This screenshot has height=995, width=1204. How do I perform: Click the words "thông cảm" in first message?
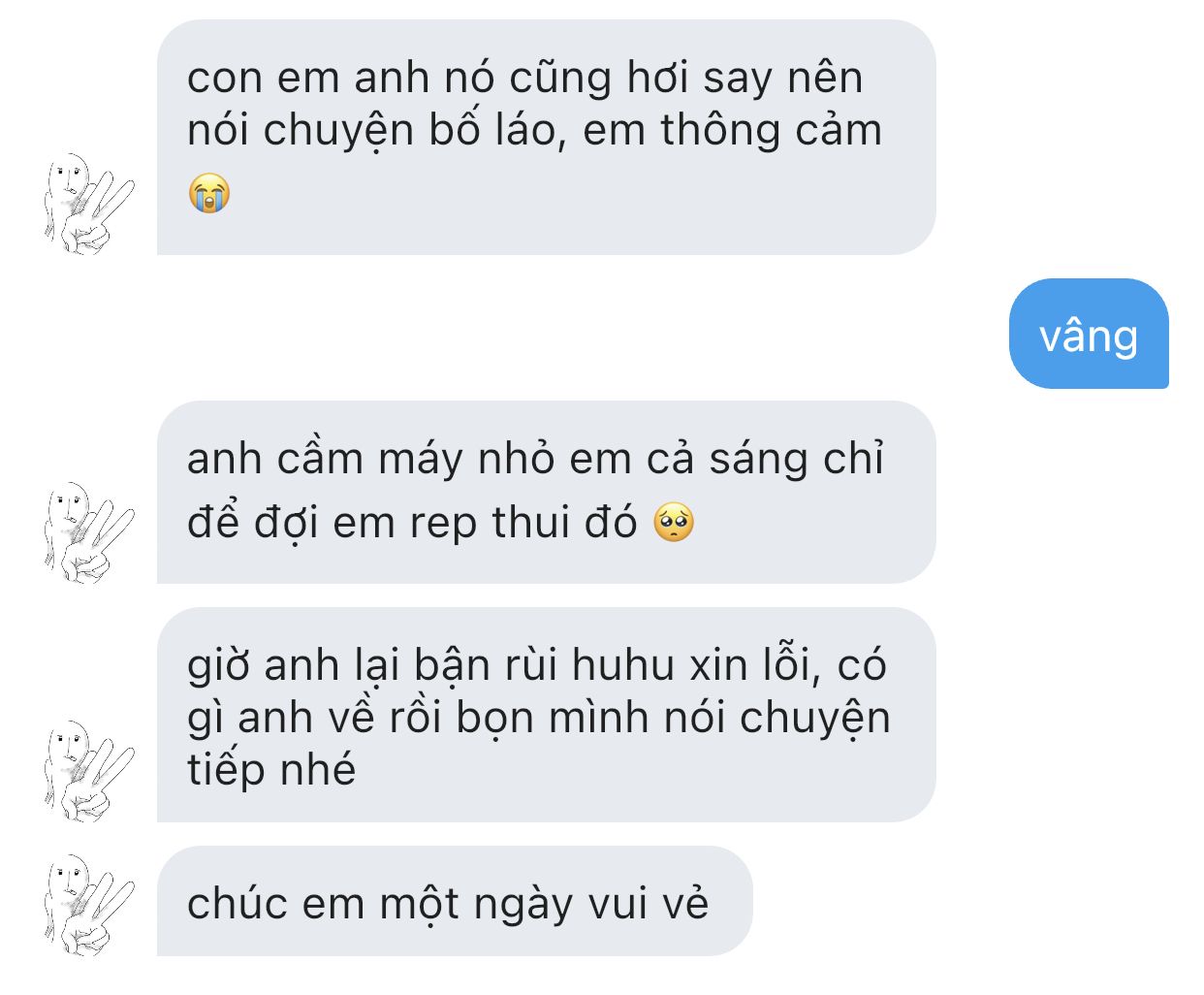click(x=772, y=130)
